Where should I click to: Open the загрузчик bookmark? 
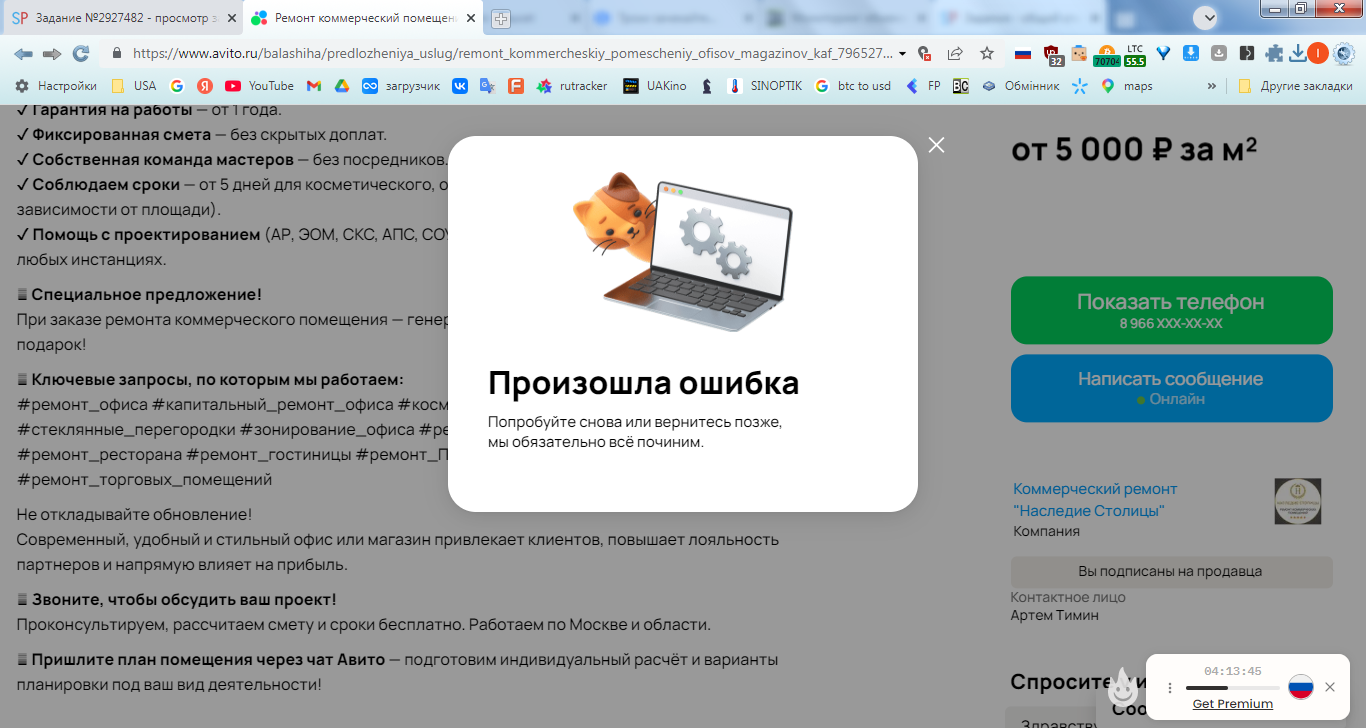[401, 86]
